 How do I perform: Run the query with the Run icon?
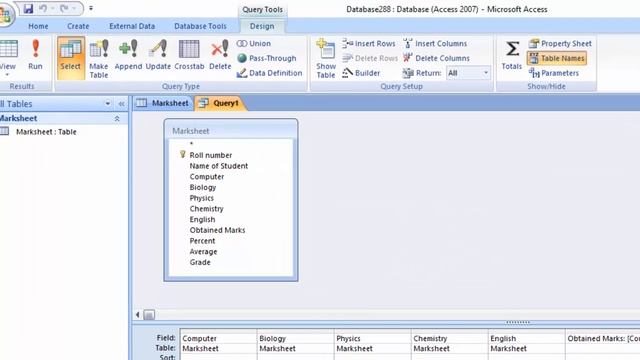point(36,55)
